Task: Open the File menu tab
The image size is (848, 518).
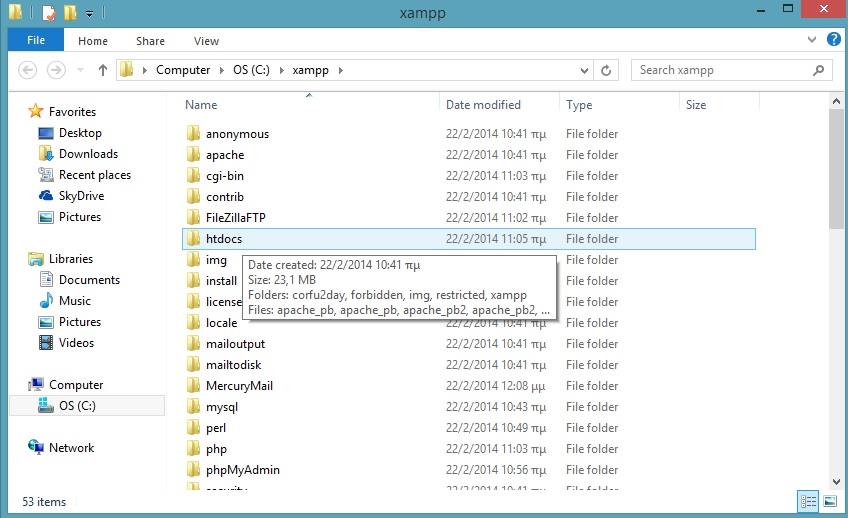Action: [36, 40]
